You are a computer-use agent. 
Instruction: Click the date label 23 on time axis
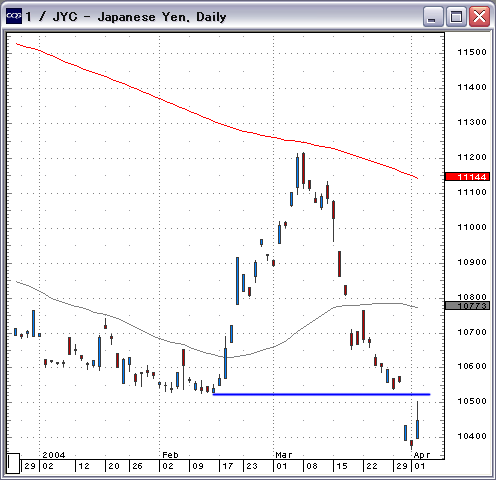click(252, 466)
